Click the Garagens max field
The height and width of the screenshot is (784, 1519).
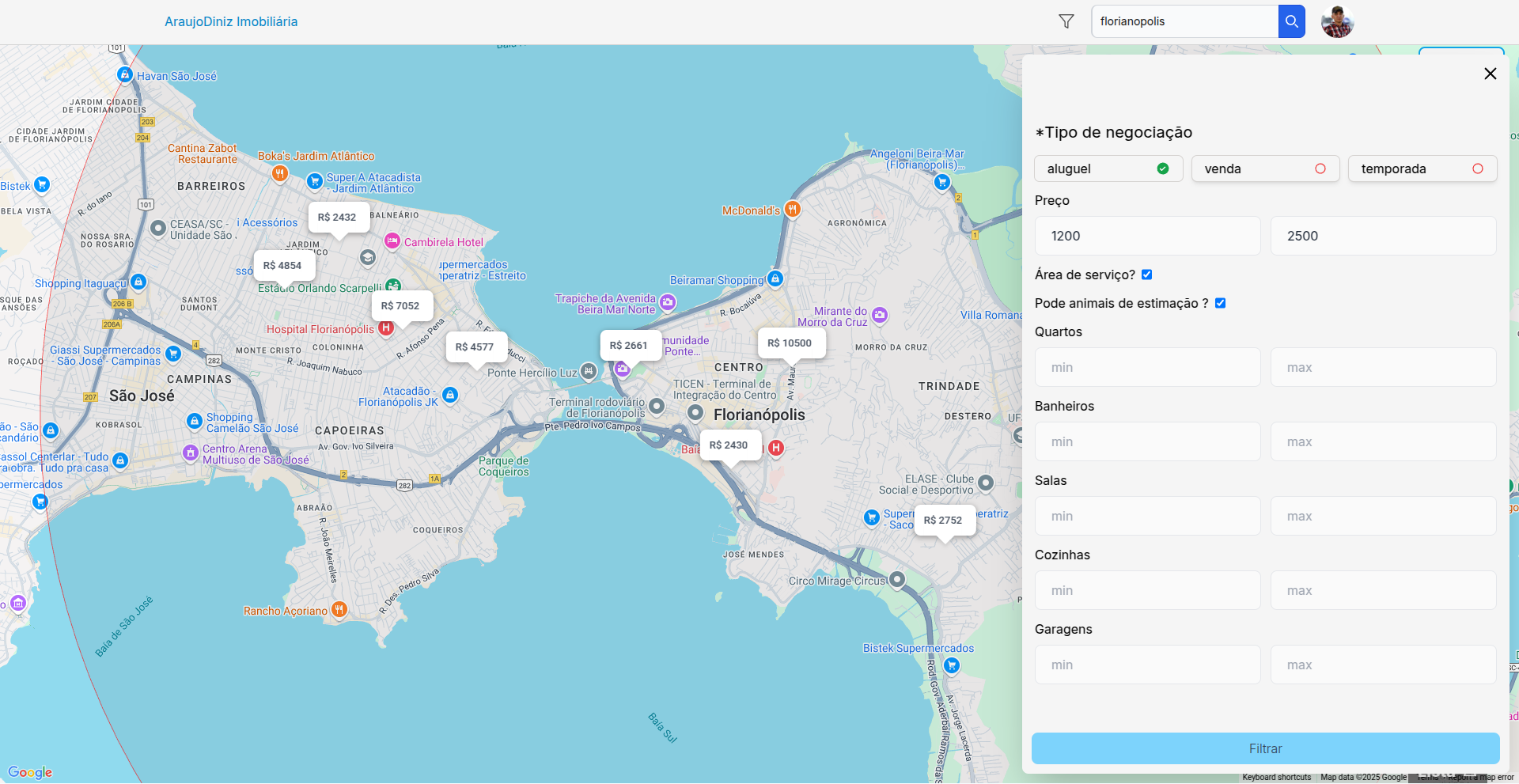[x=1382, y=665]
